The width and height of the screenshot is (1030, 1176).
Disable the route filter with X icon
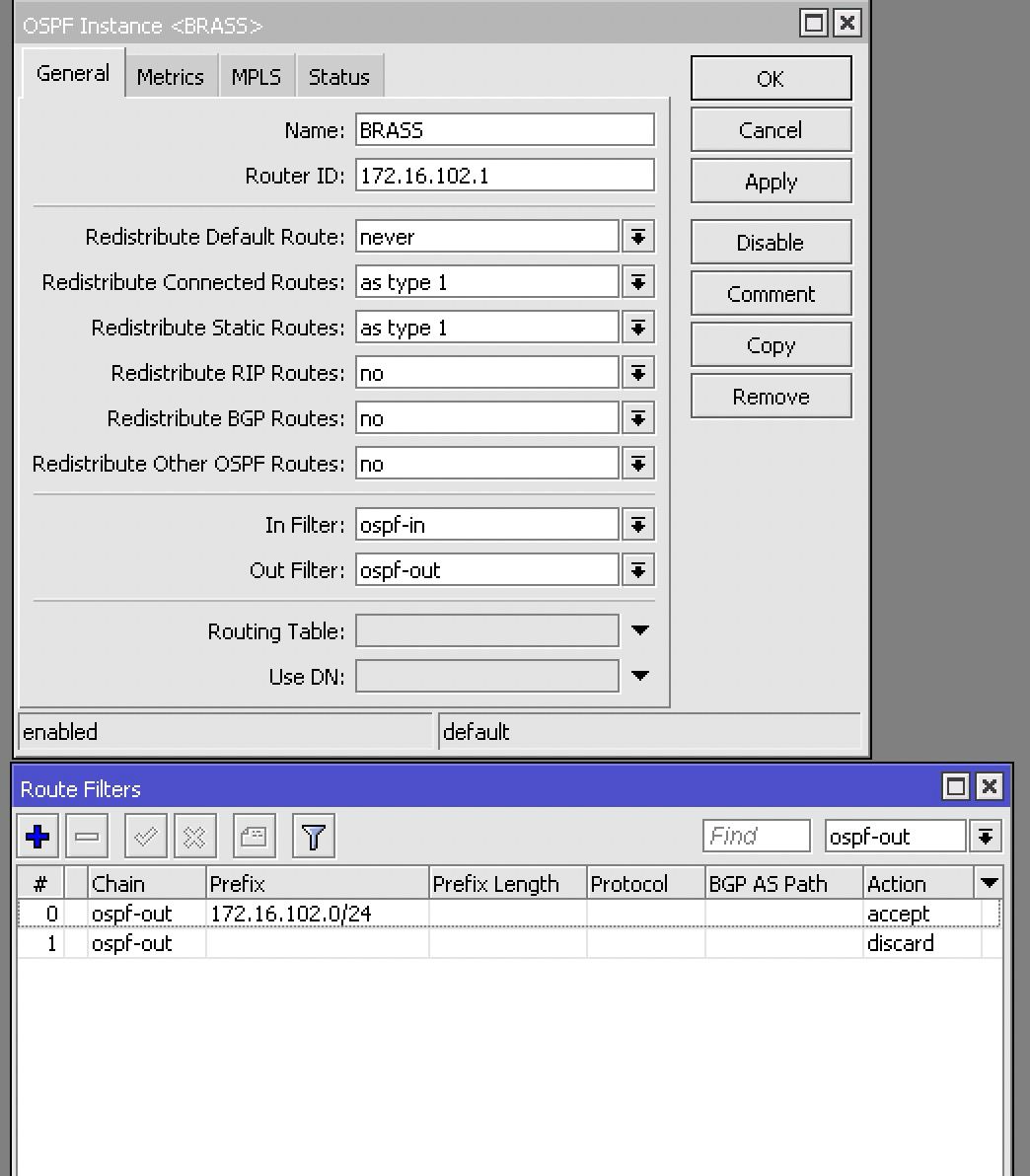pyautogui.click(x=195, y=837)
